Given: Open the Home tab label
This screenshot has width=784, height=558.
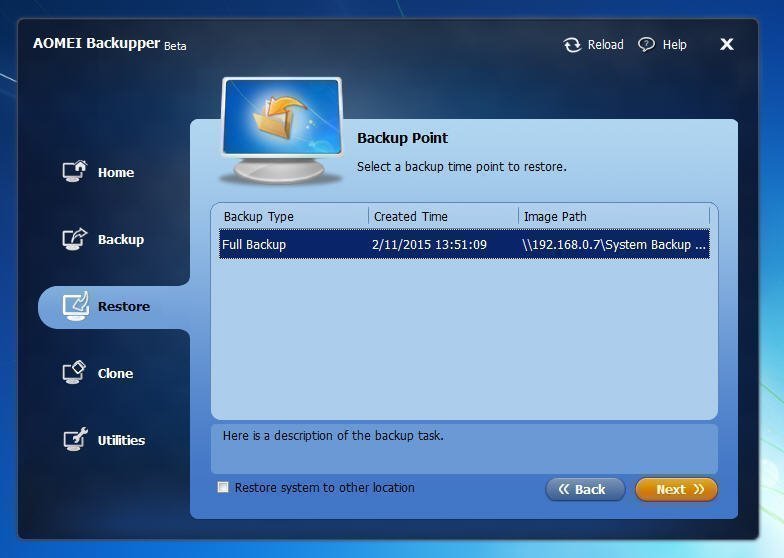Looking at the screenshot, I should (116, 172).
